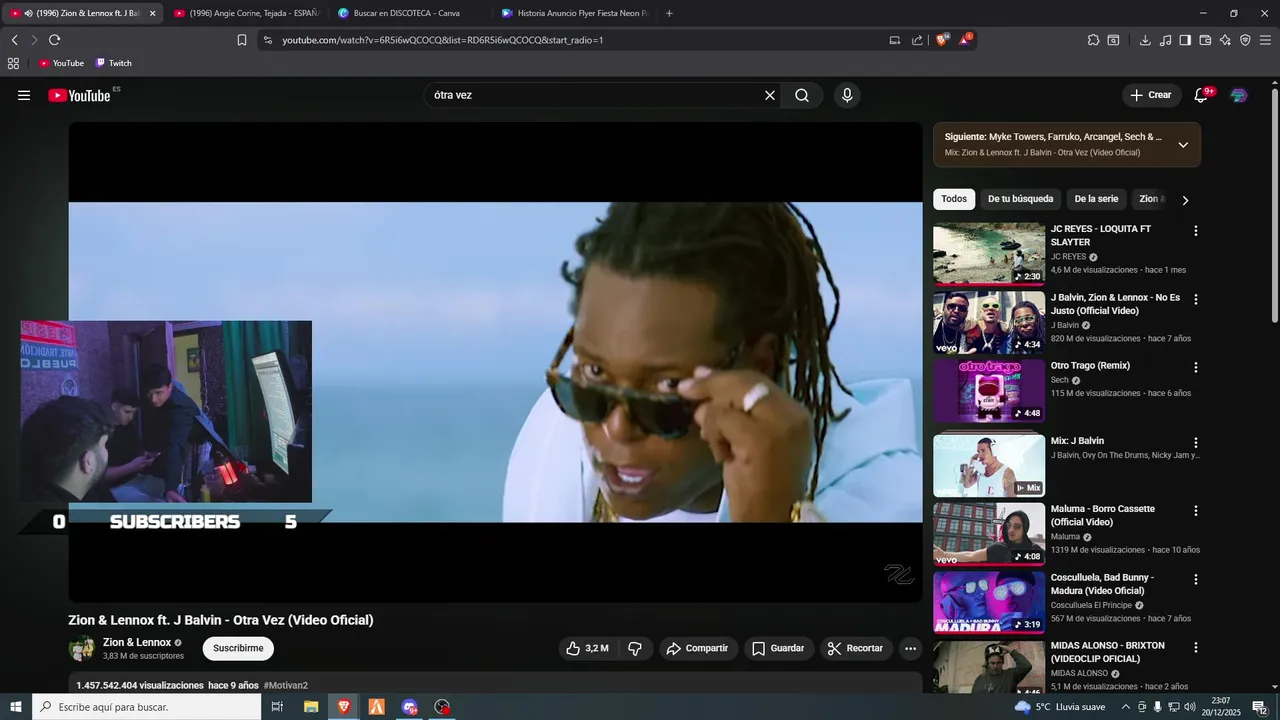Open media control music note icon
This screenshot has width=1280, height=720.
[x=1165, y=40]
